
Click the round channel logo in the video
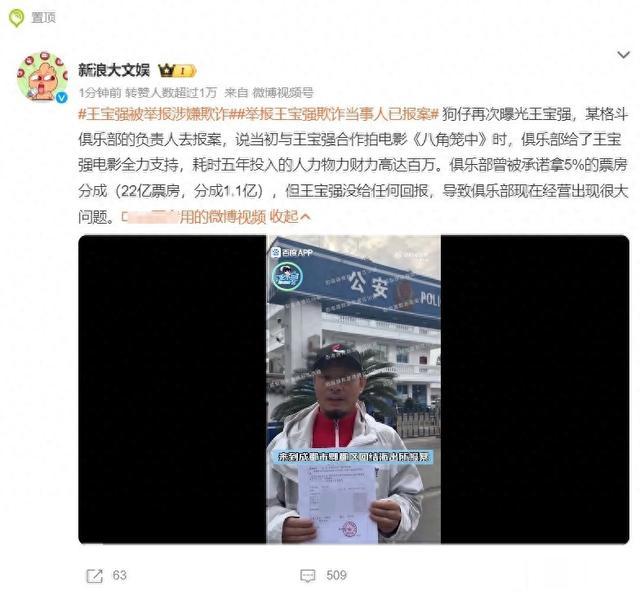[x=287, y=276]
